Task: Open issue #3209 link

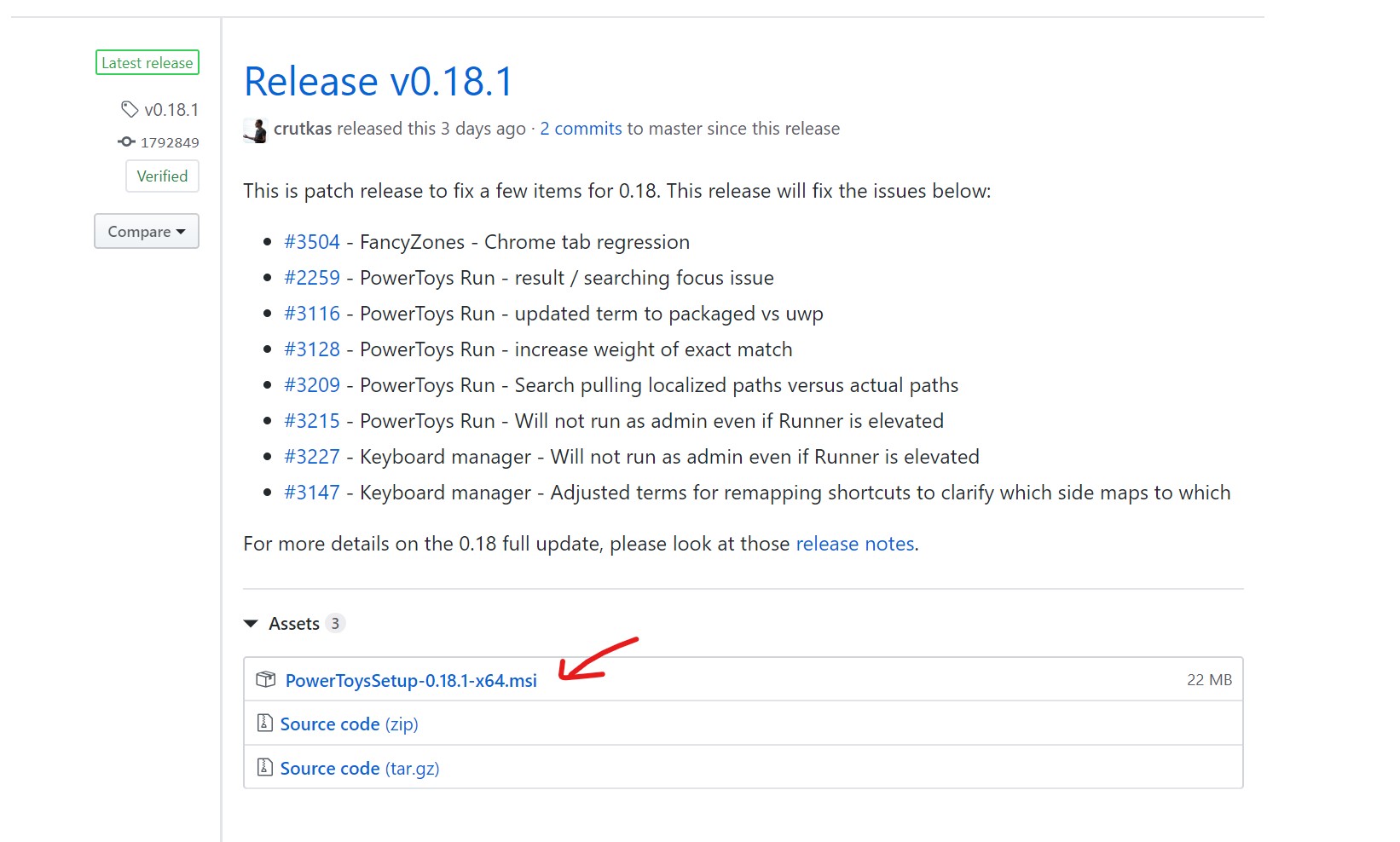Action: point(312,385)
